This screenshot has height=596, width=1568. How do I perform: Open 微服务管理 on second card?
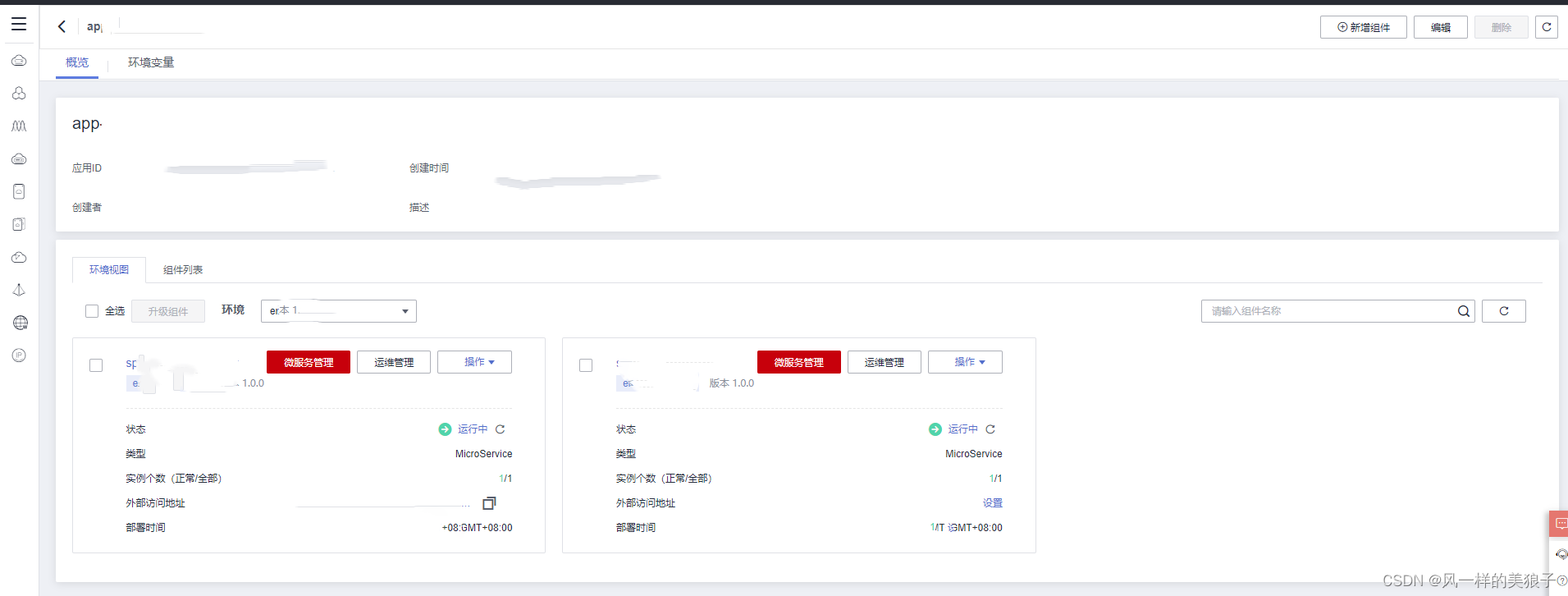tap(799, 362)
